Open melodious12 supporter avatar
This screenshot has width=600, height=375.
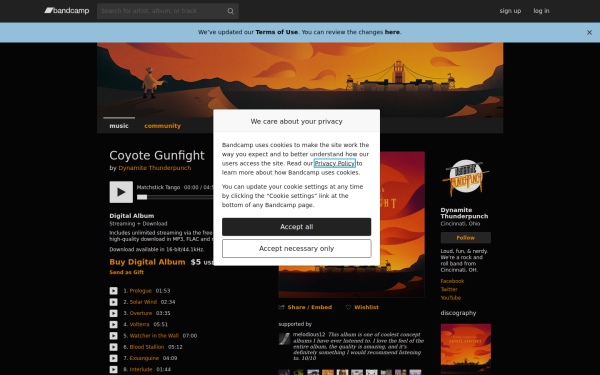tap(284, 339)
